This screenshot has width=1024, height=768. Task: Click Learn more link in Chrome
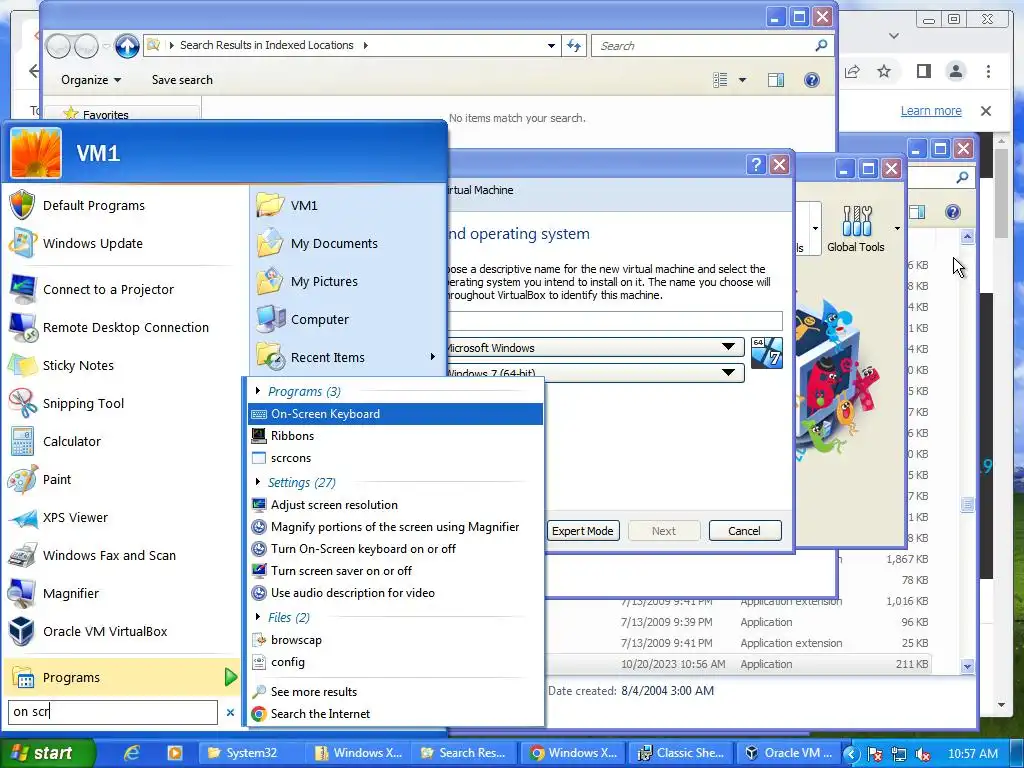[x=931, y=110]
